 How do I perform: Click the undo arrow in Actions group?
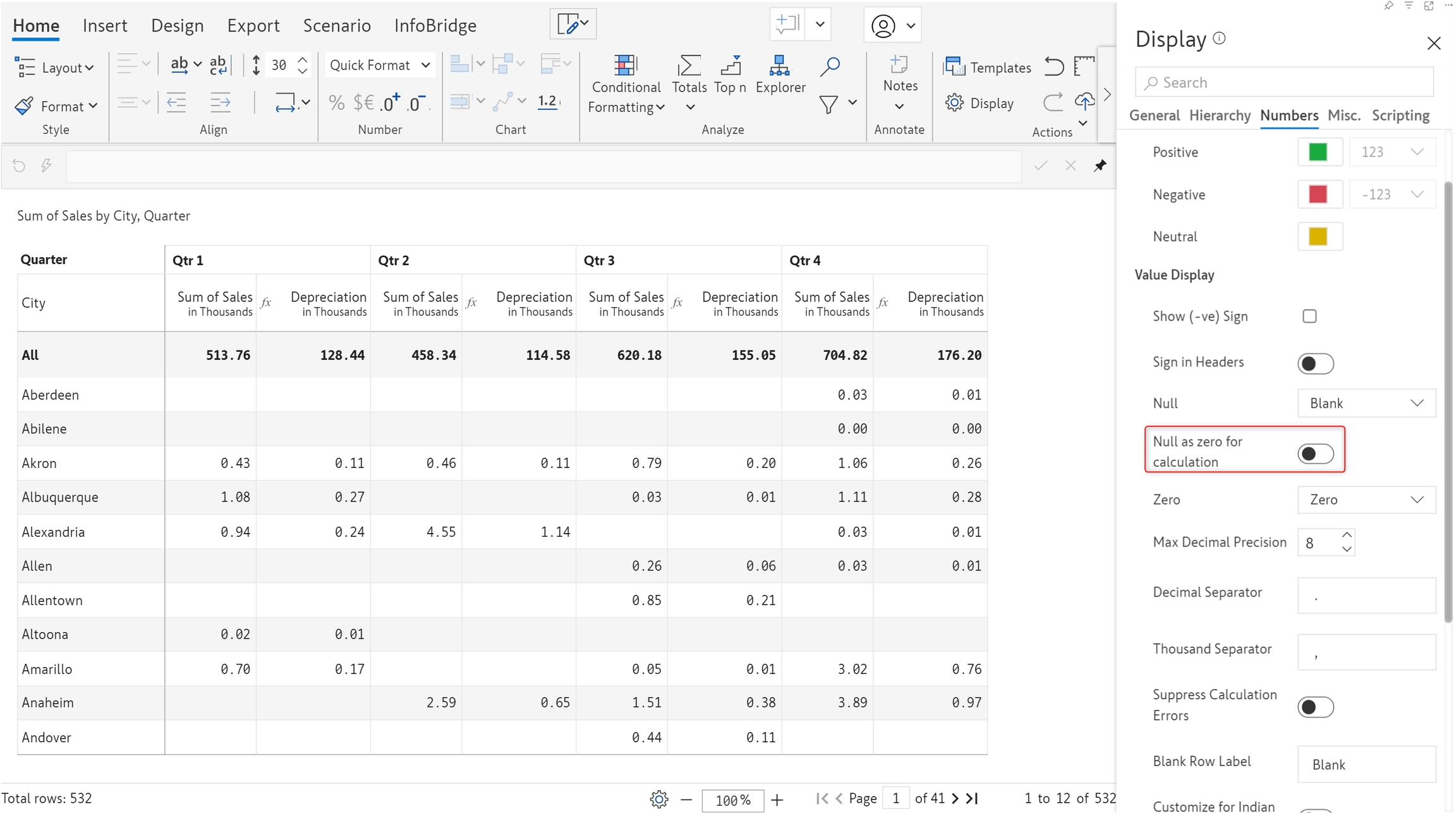1053,66
